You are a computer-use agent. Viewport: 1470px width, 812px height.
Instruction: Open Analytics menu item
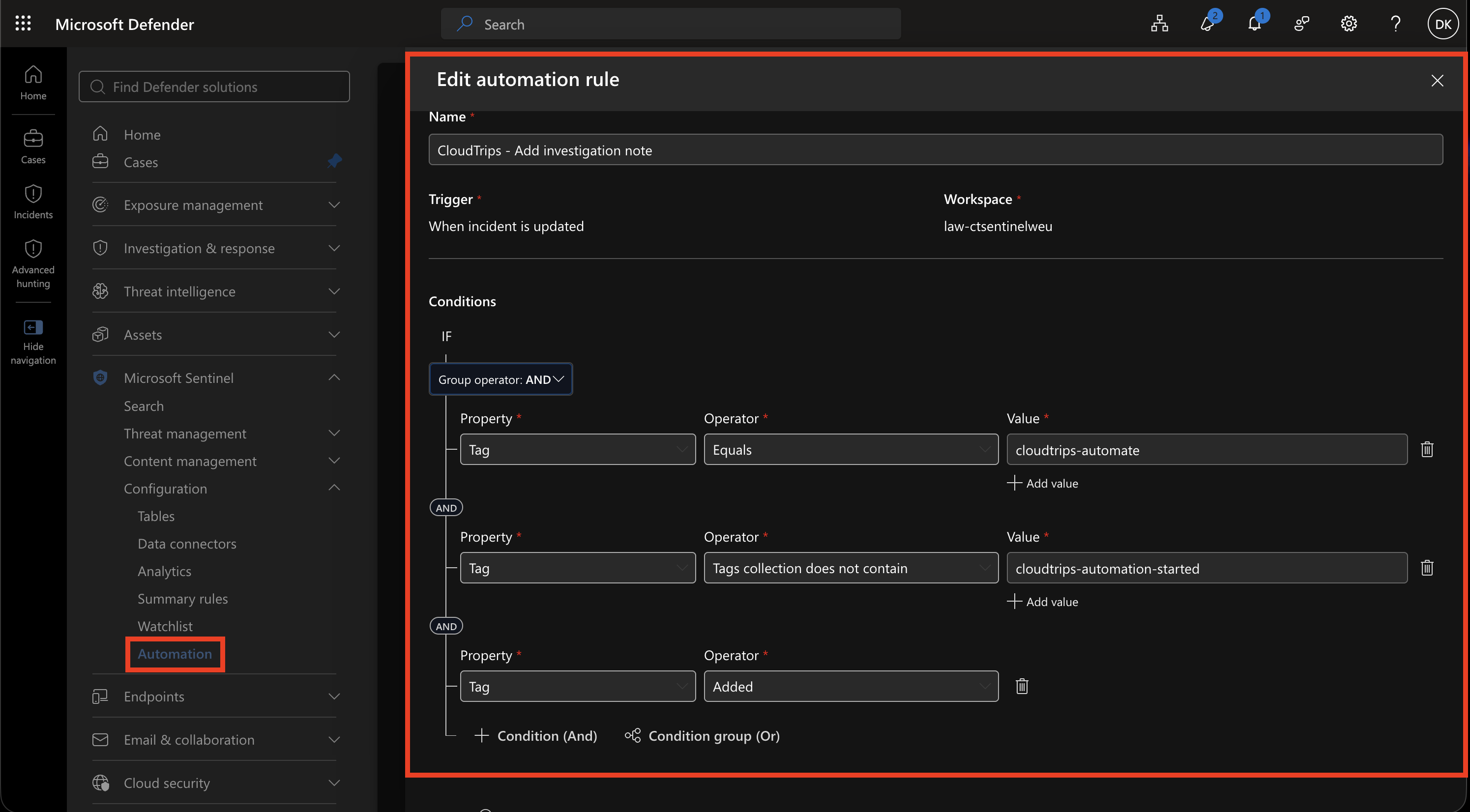pos(164,571)
